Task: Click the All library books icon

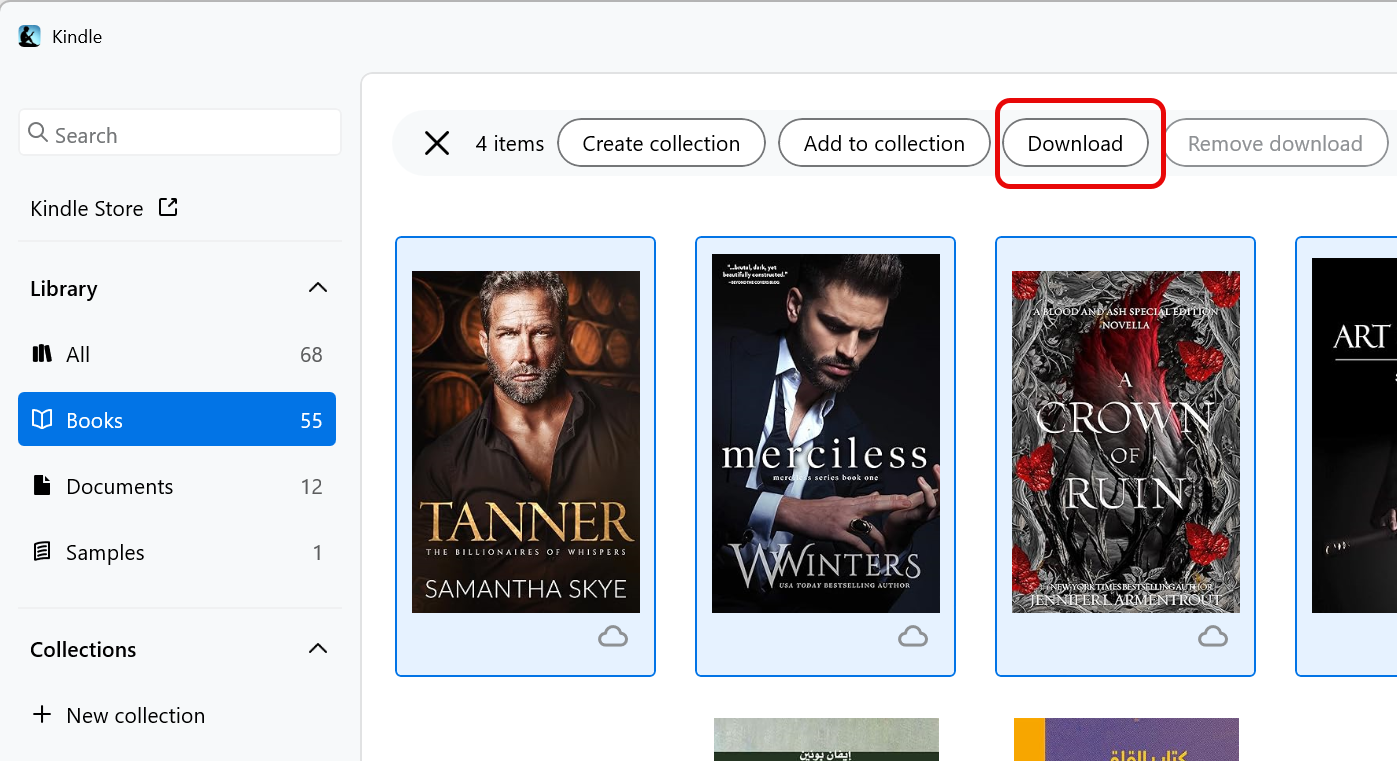Action: tap(42, 353)
